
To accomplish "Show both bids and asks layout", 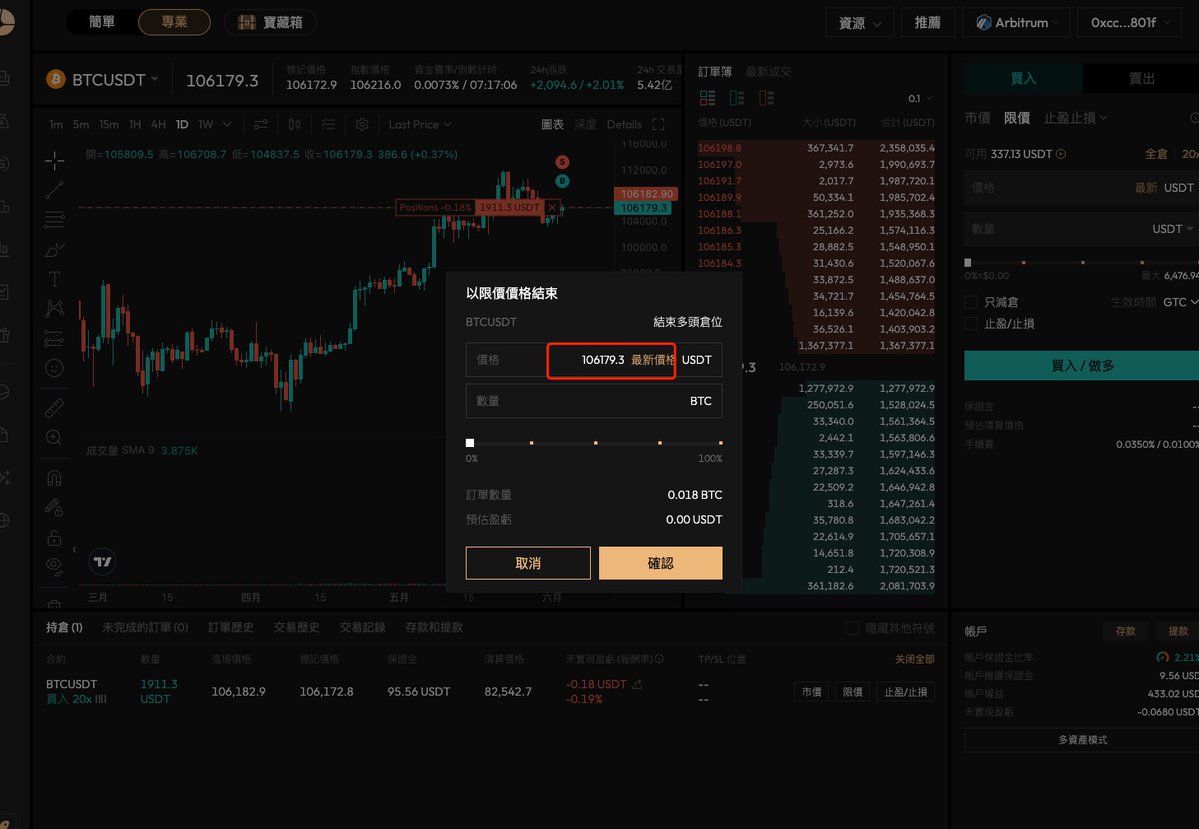I will point(707,98).
